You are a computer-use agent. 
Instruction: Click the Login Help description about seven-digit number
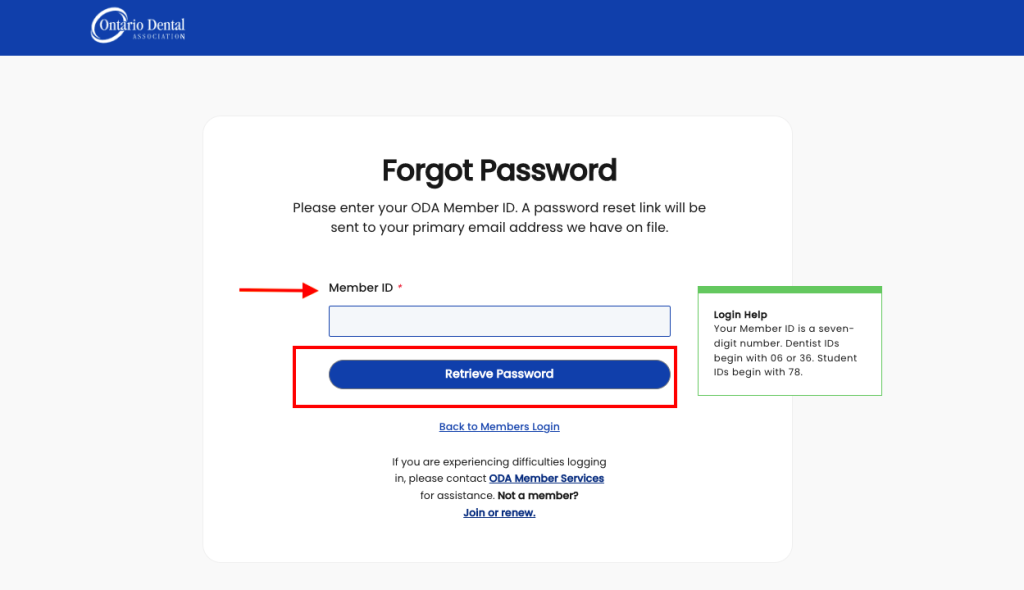784,336
